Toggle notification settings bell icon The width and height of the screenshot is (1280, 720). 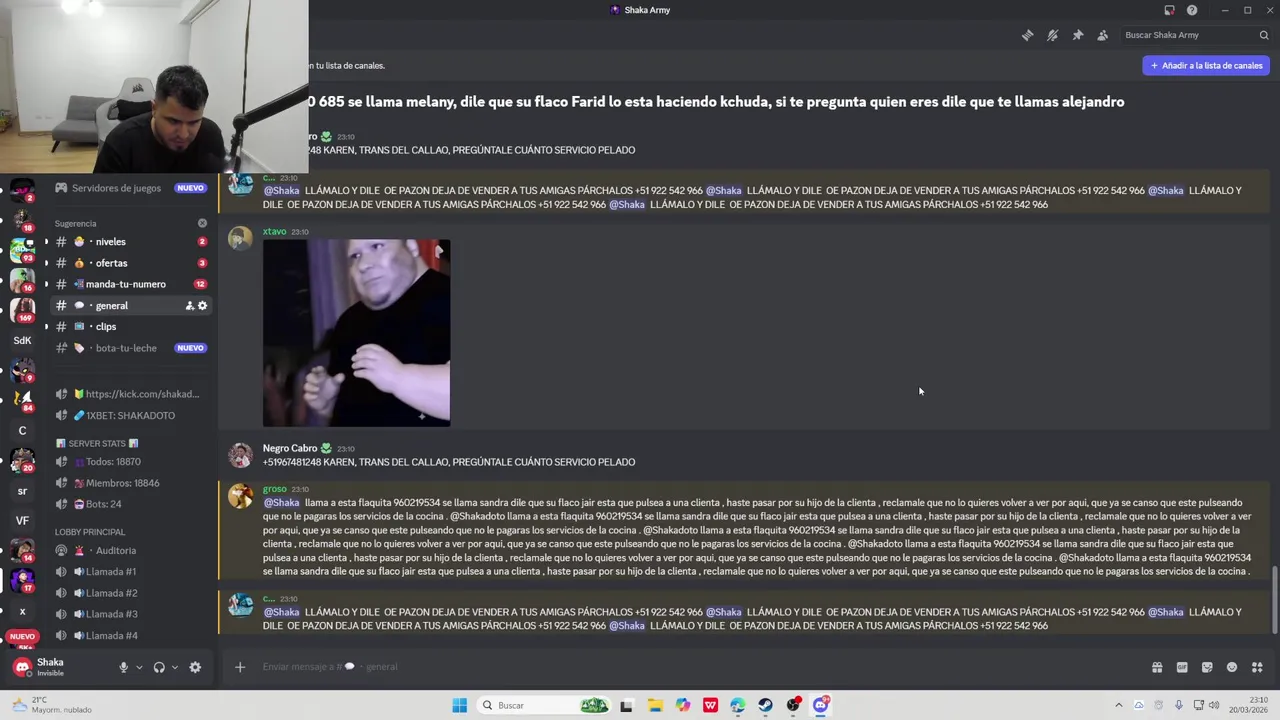pyautogui.click(x=1052, y=35)
